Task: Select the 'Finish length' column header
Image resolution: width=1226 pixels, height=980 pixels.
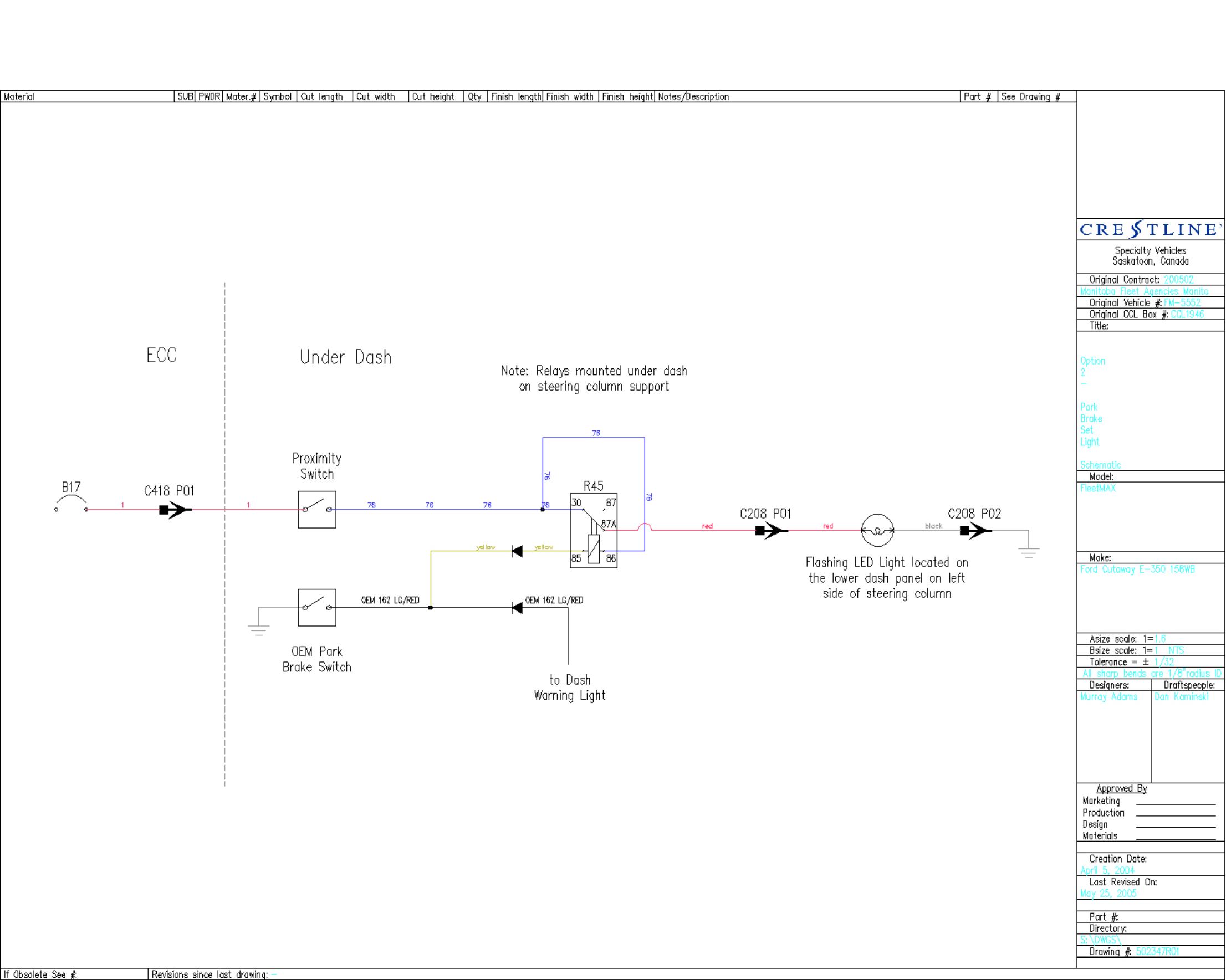Action: [x=516, y=96]
